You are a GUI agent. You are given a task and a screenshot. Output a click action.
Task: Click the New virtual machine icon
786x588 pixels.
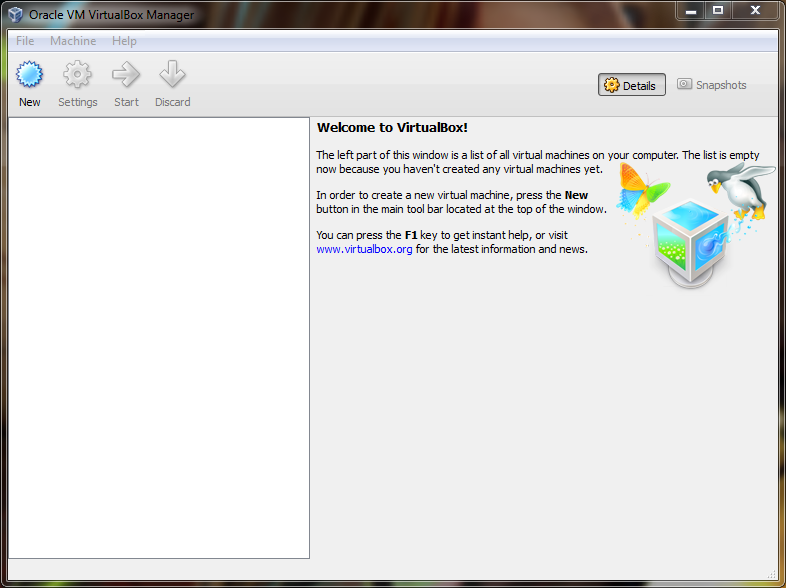[x=30, y=75]
